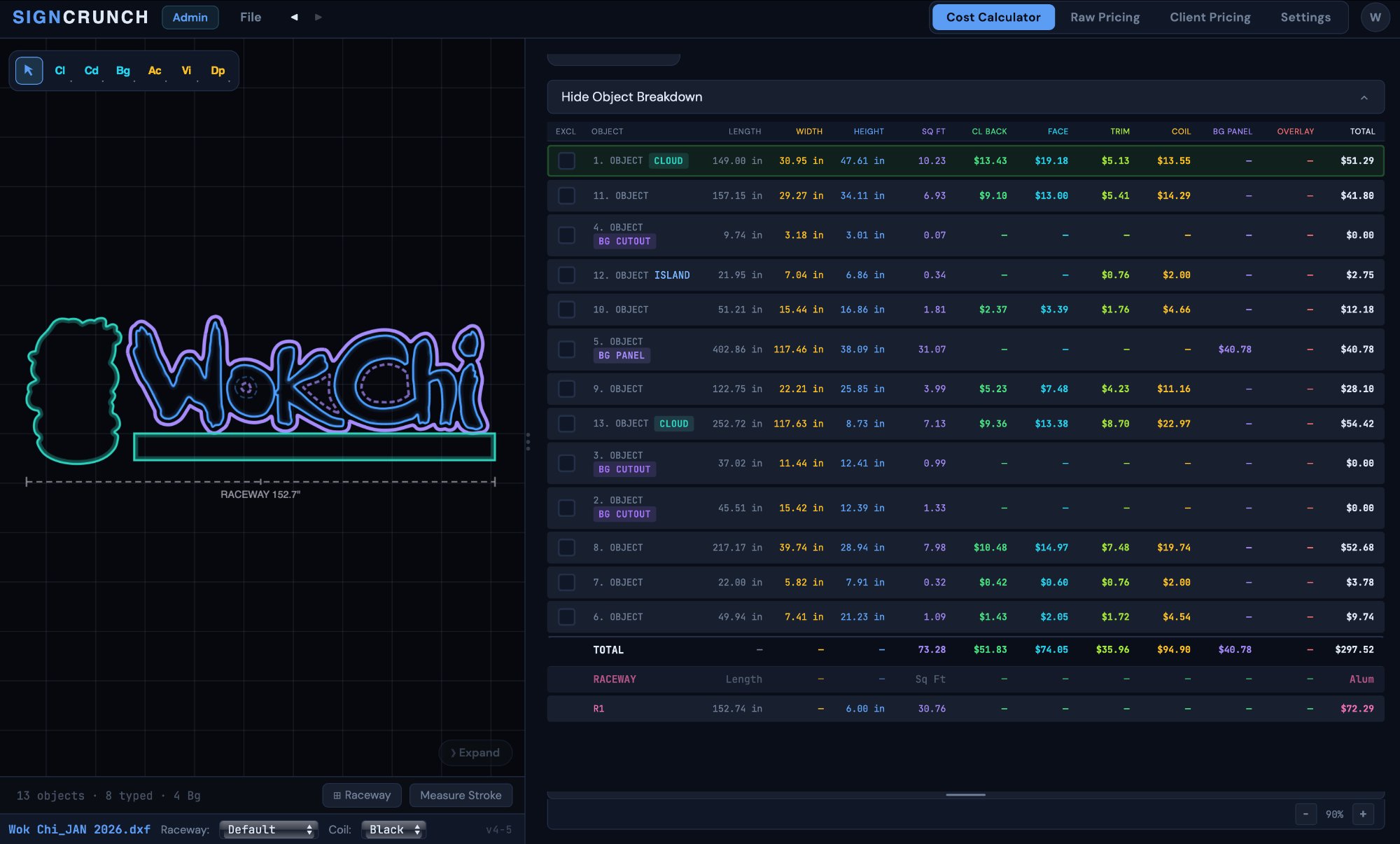Image resolution: width=1400 pixels, height=844 pixels.
Task: Switch to the Raw Pricing tab
Action: click(1105, 18)
